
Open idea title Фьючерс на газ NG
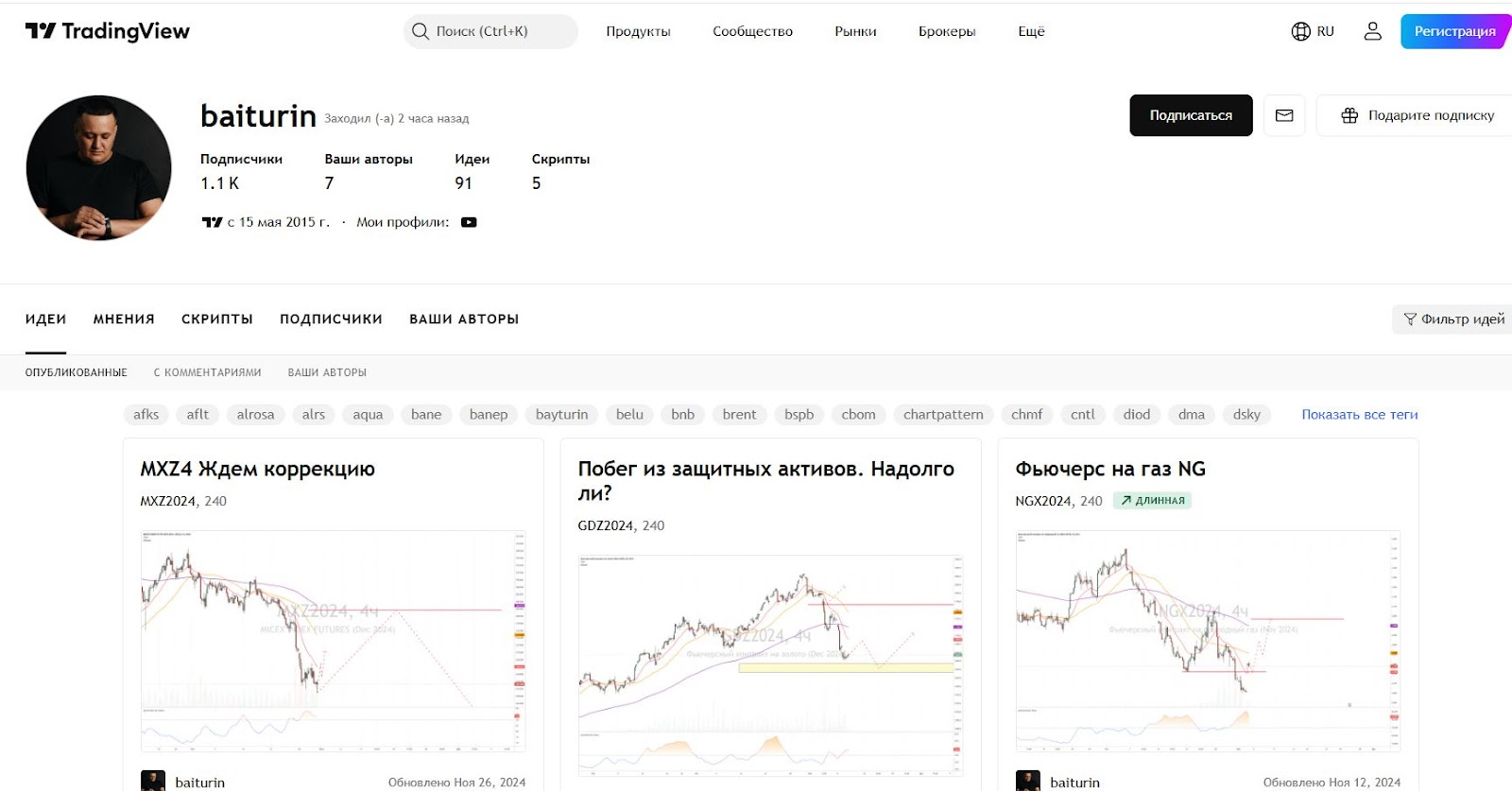[x=1110, y=469]
